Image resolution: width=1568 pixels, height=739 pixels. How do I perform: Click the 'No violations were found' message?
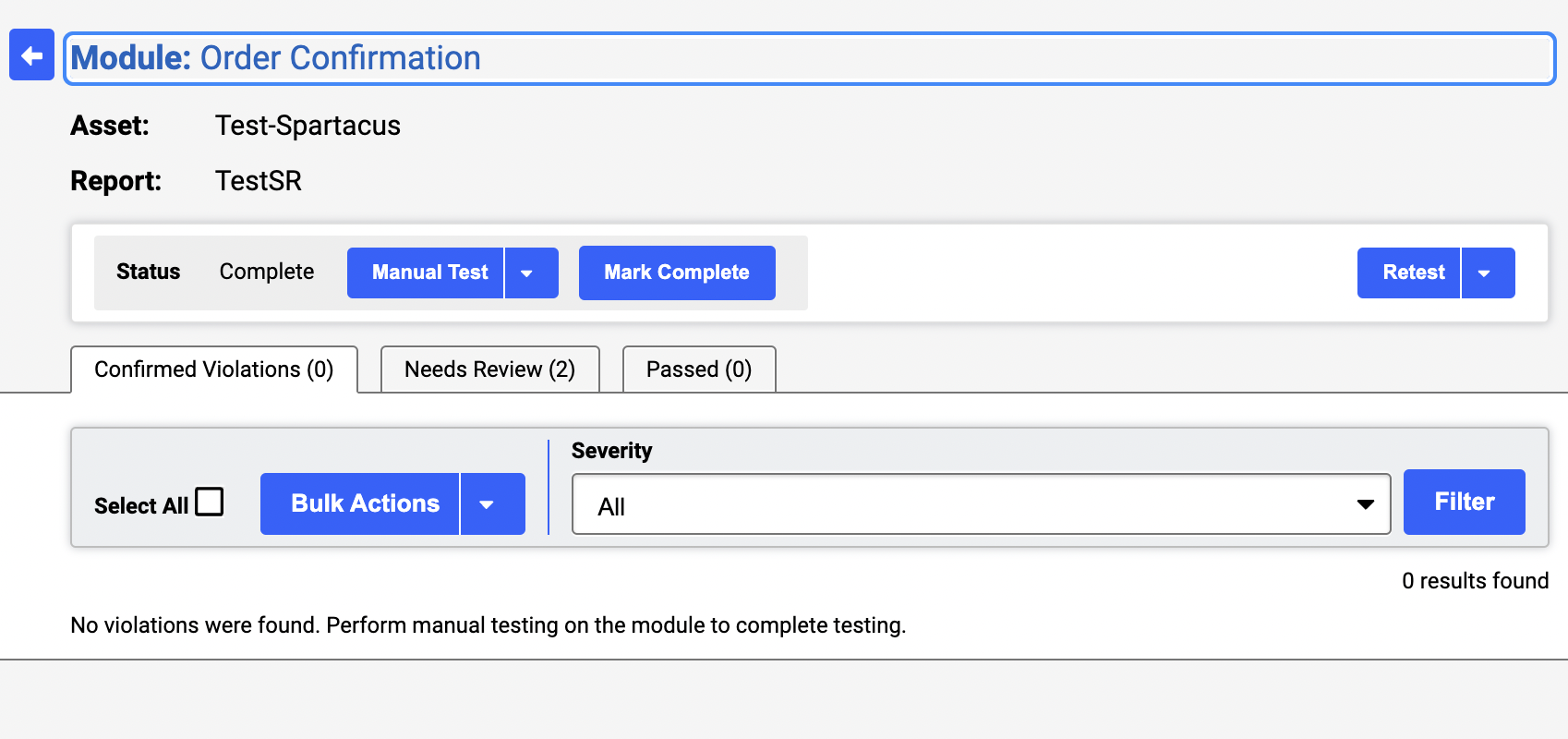pos(488,625)
